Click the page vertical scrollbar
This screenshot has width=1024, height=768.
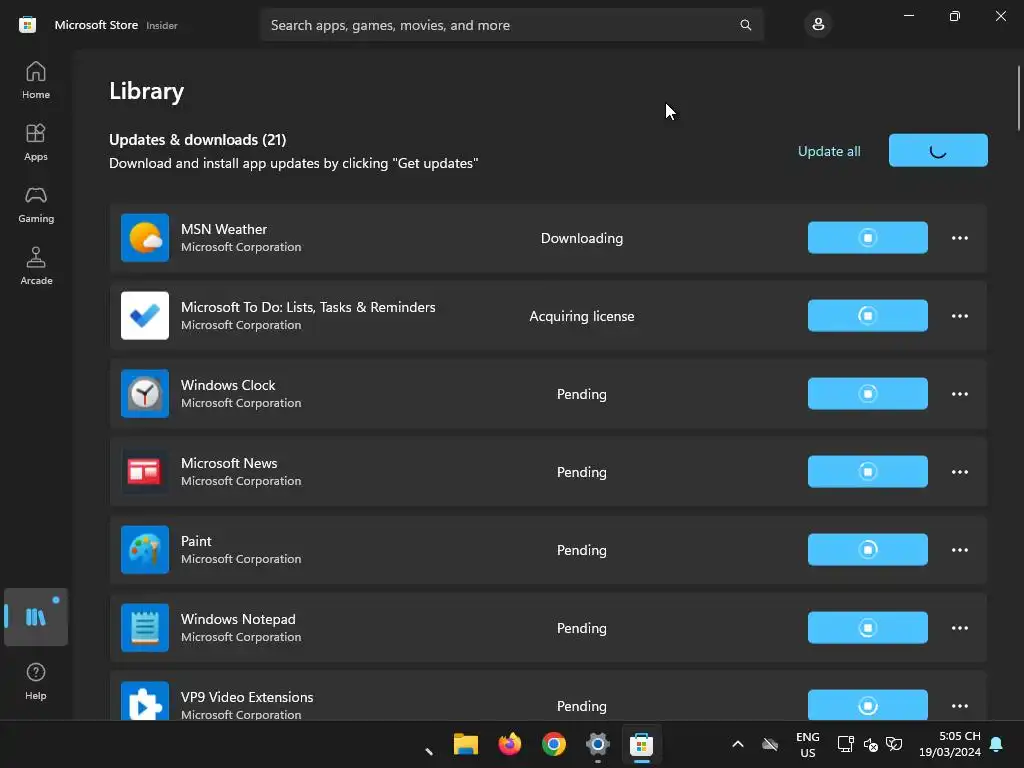[x=1018, y=98]
